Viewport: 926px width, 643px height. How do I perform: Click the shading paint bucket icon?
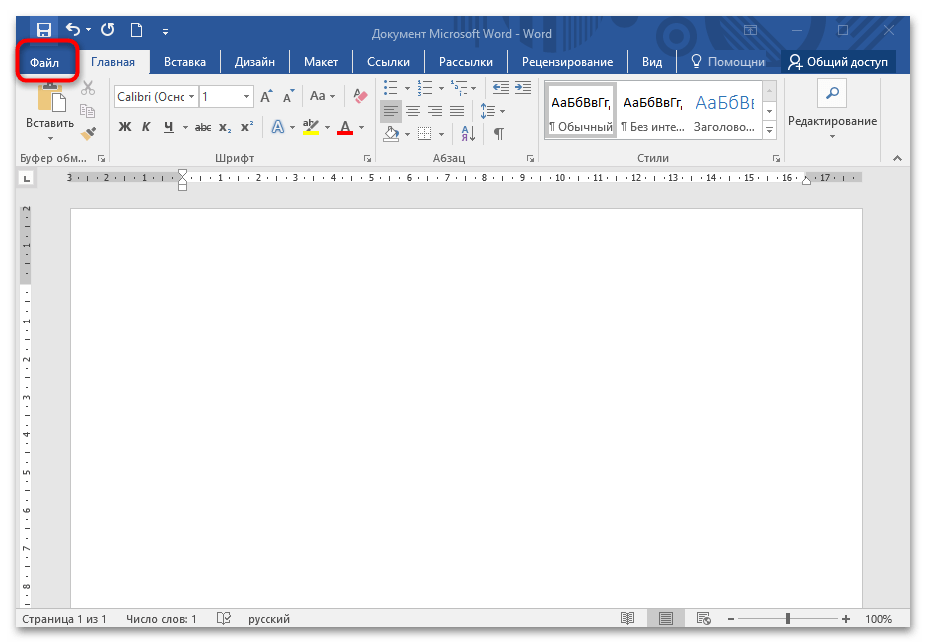click(x=391, y=134)
